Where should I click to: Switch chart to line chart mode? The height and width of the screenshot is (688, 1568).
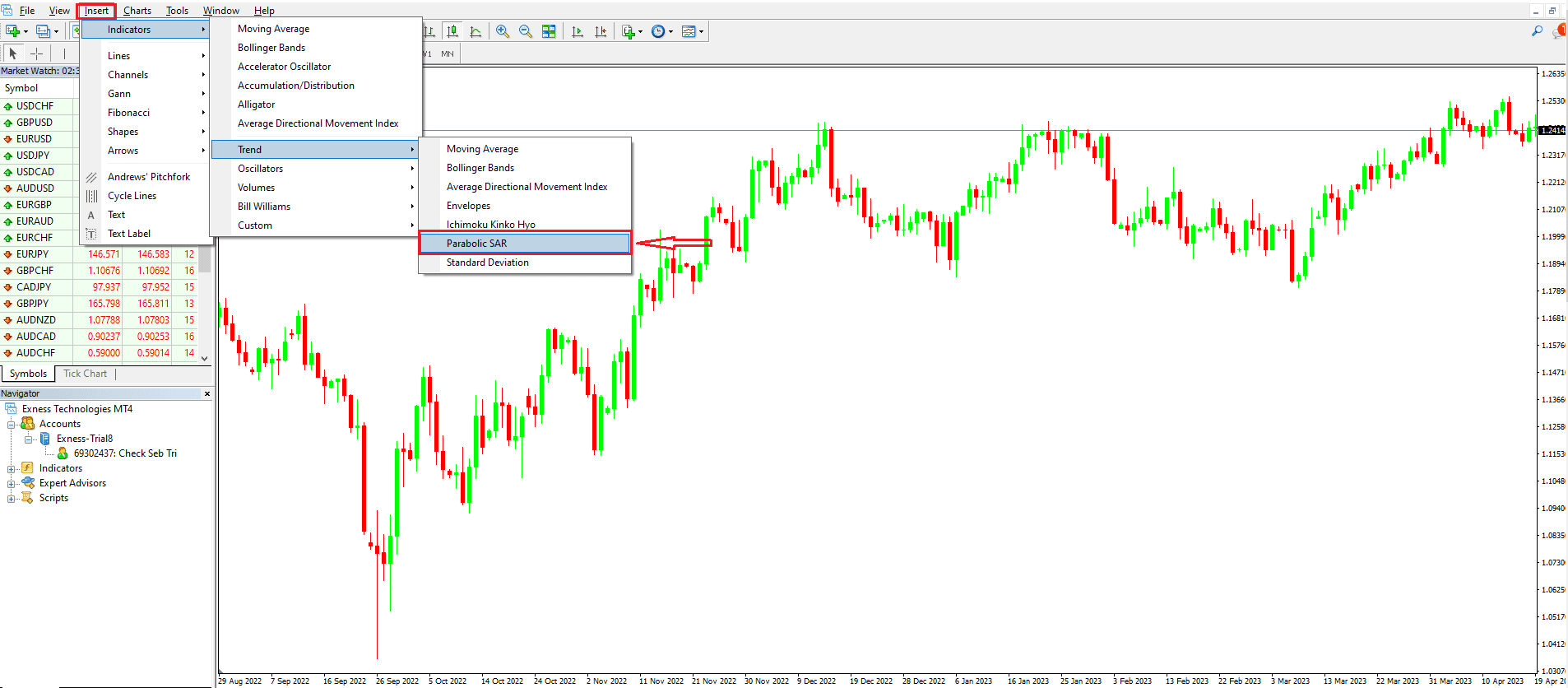pyautogui.click(x=476, y=31)
